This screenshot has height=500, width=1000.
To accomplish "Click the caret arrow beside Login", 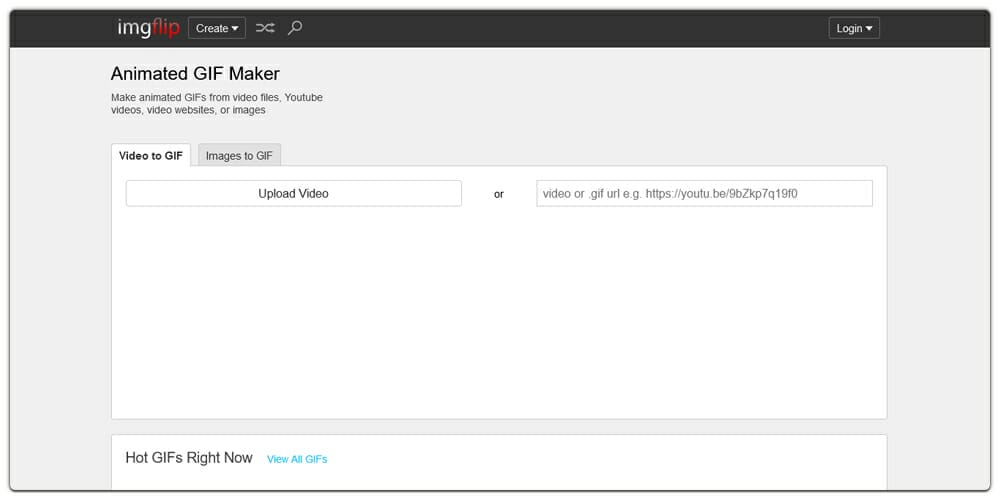I will (x=869, y=28).
